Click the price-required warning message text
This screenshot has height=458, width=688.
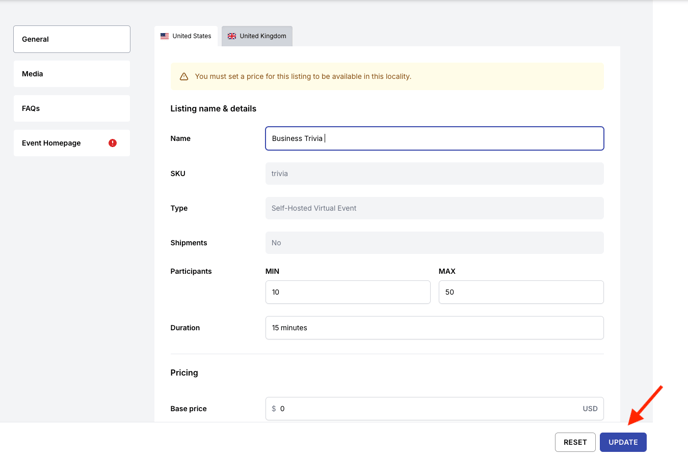[303, 76]
